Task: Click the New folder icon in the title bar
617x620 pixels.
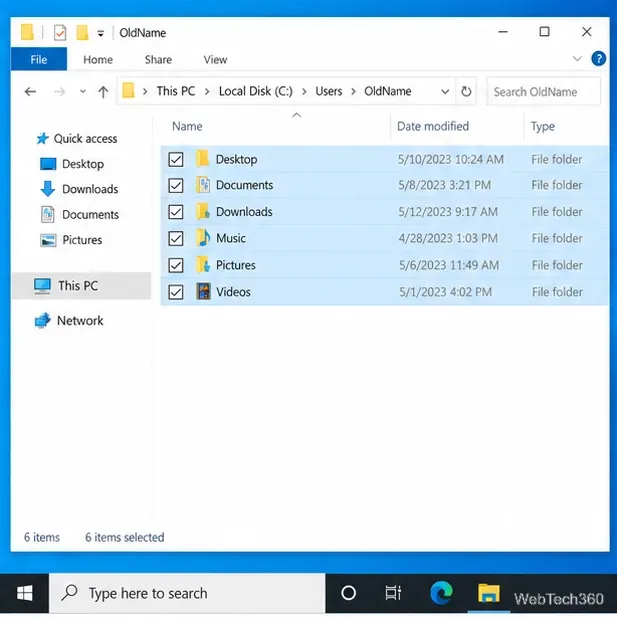Action: [82, 32]
